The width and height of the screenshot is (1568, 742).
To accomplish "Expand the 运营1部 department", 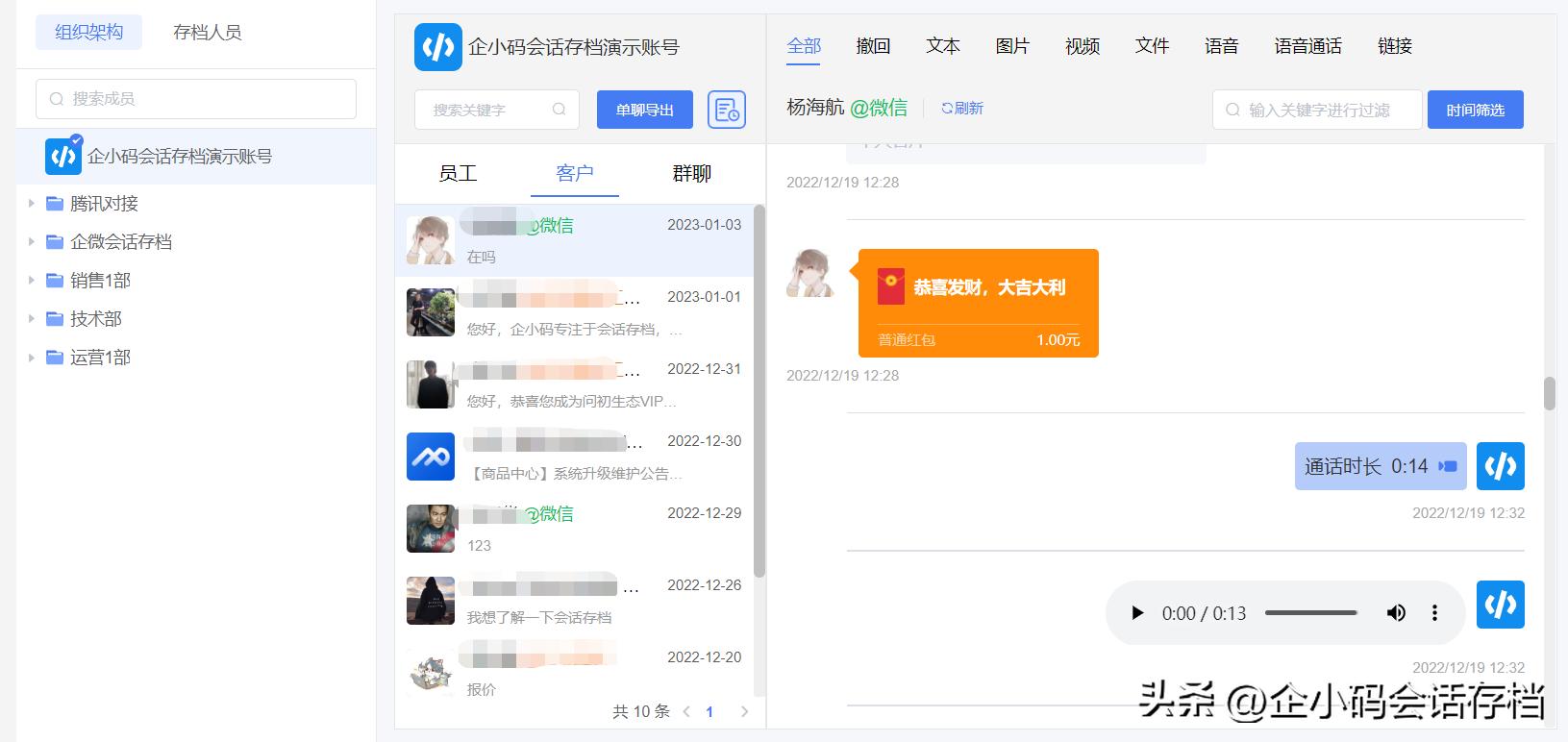I will [x=31, y=358].
